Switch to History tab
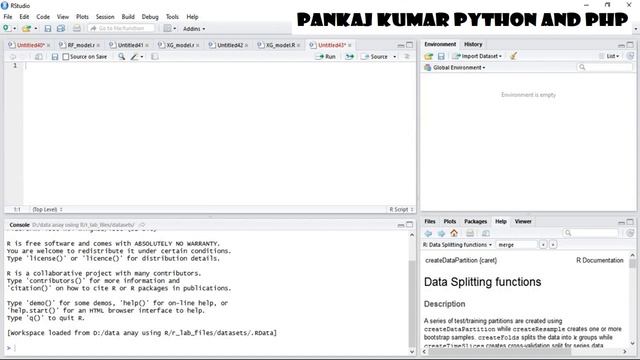 coord(473,44)
